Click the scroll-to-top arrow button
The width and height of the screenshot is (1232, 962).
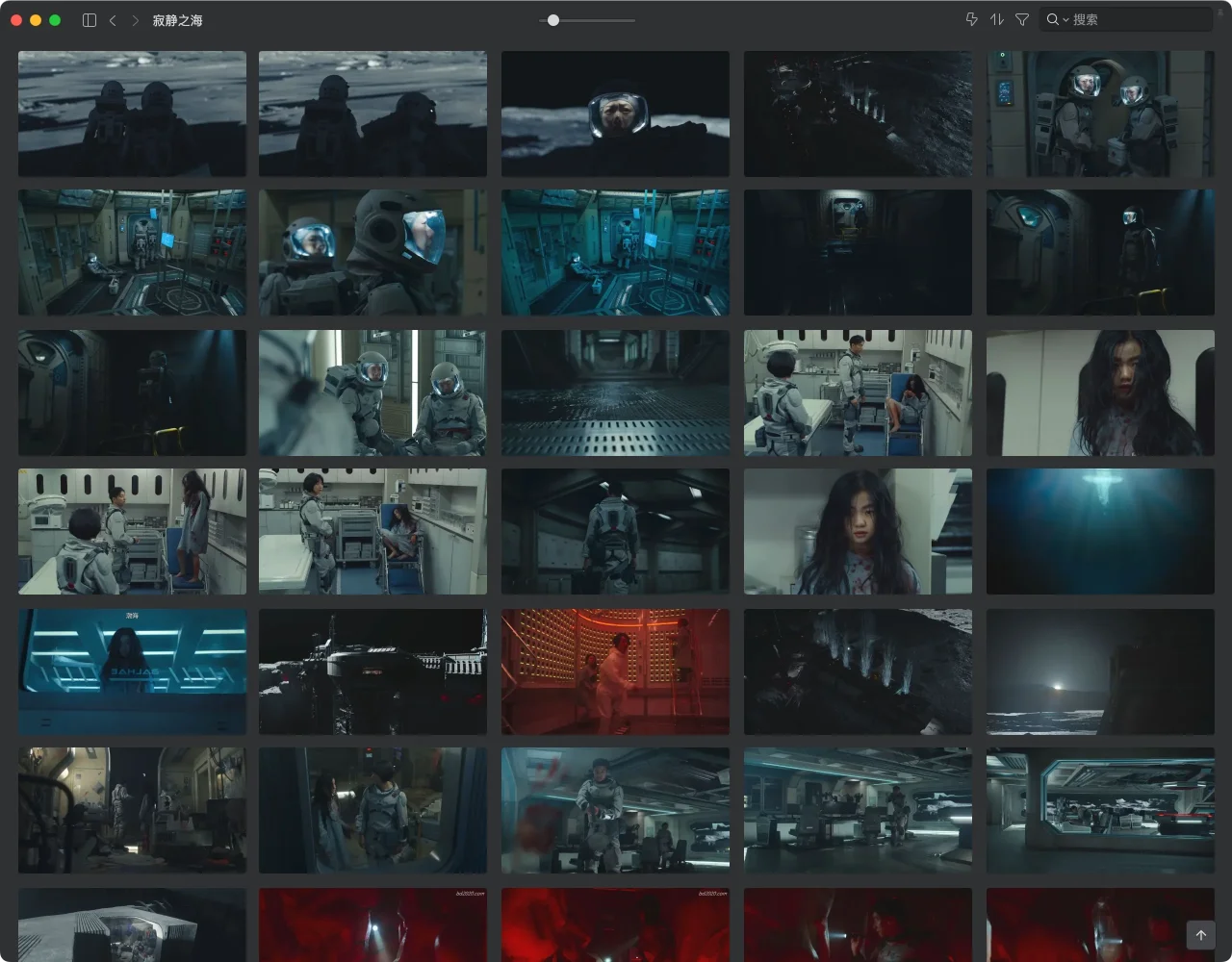click(x=1201, y=934)
